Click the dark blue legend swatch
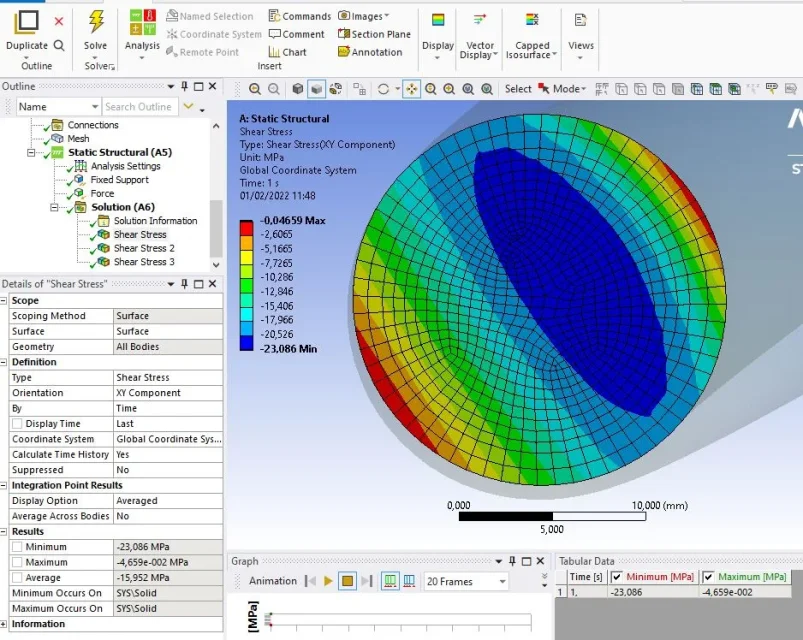The width and height of the screenshot is (803, 640). pyautogui.click(x=246, y=343)
